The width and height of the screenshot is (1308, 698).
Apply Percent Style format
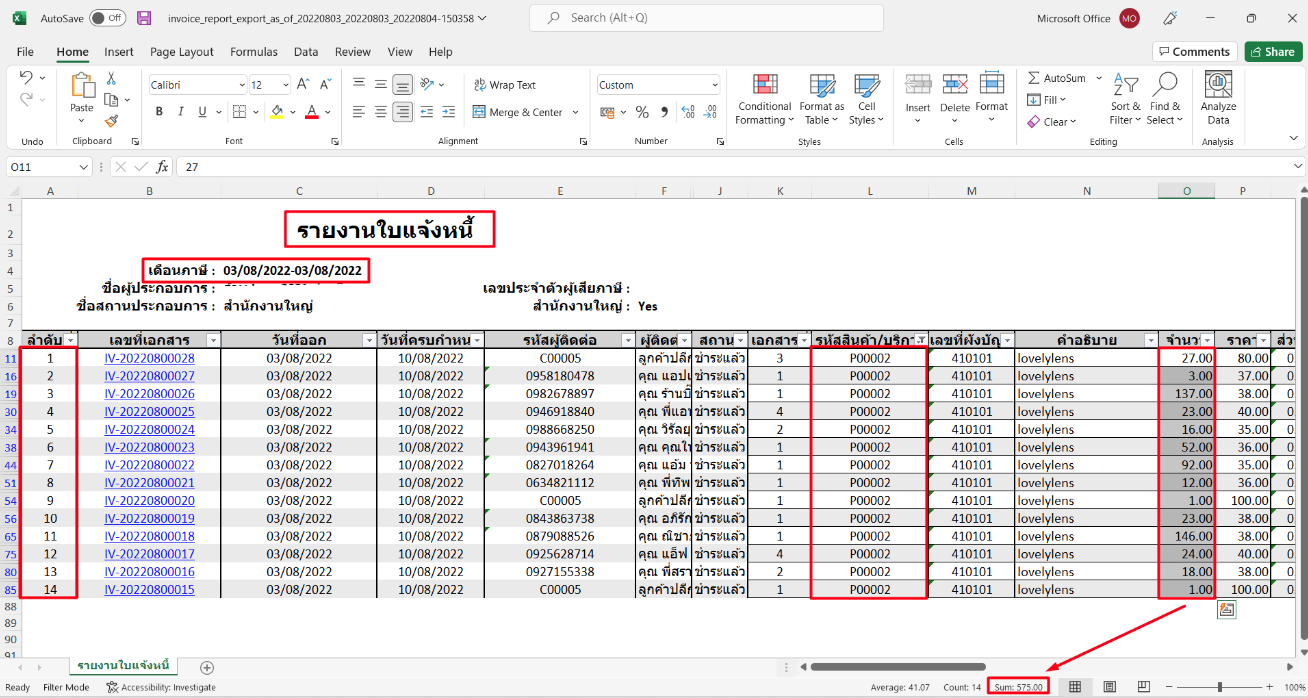pyautogui.click(x=641, y=112)
